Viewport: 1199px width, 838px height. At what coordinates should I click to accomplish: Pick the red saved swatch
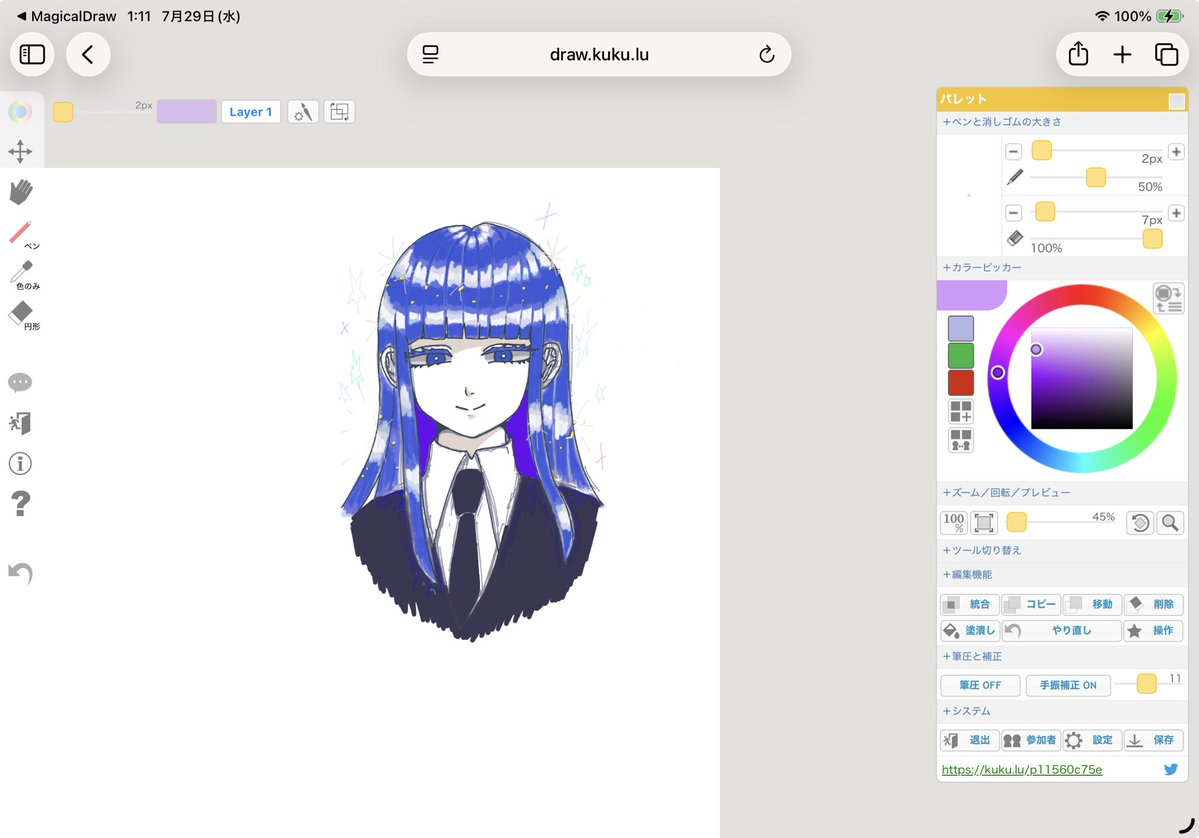pos(961,382)
